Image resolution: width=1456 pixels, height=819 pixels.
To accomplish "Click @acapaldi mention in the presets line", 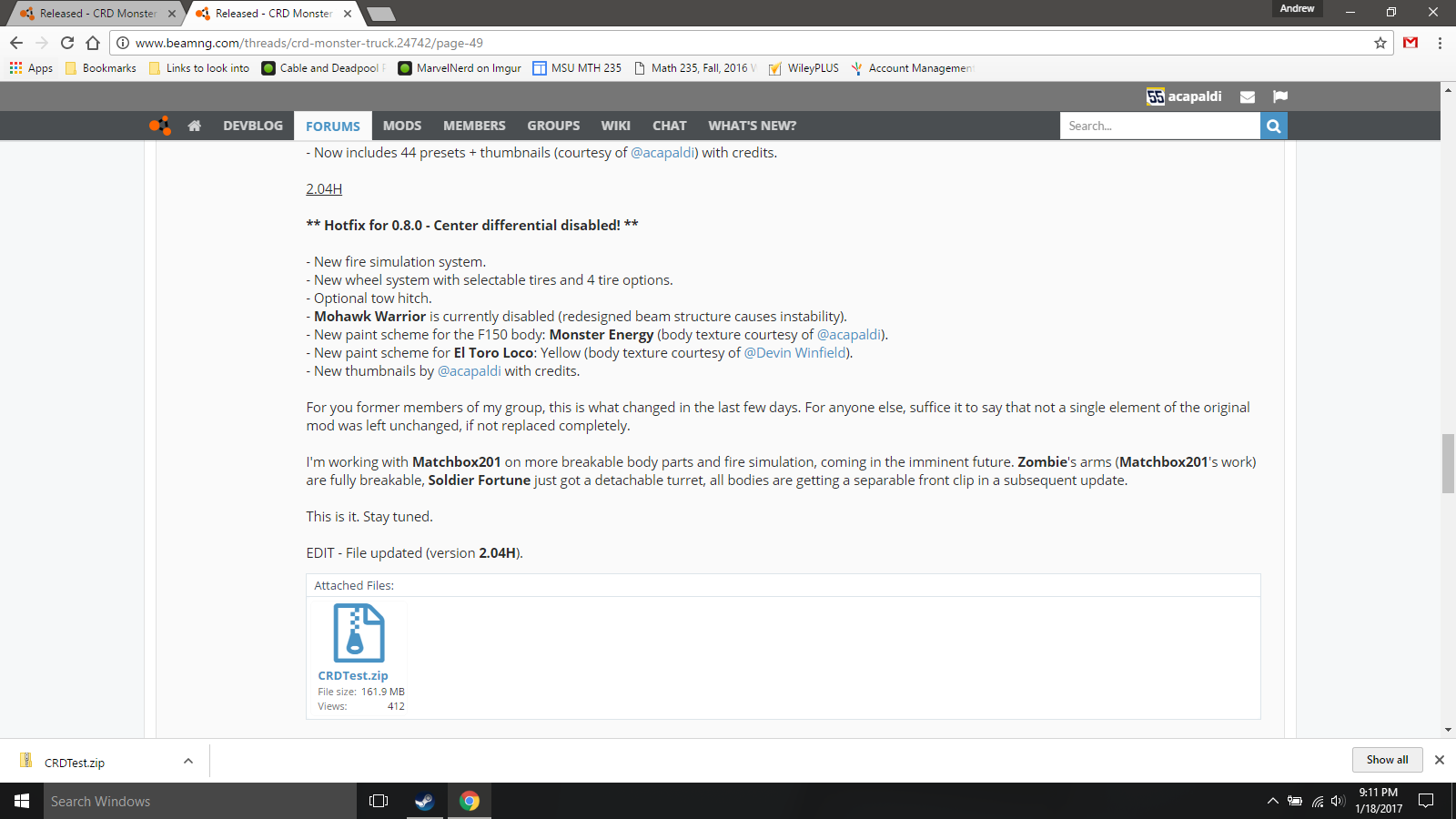I will coord(662,153).
